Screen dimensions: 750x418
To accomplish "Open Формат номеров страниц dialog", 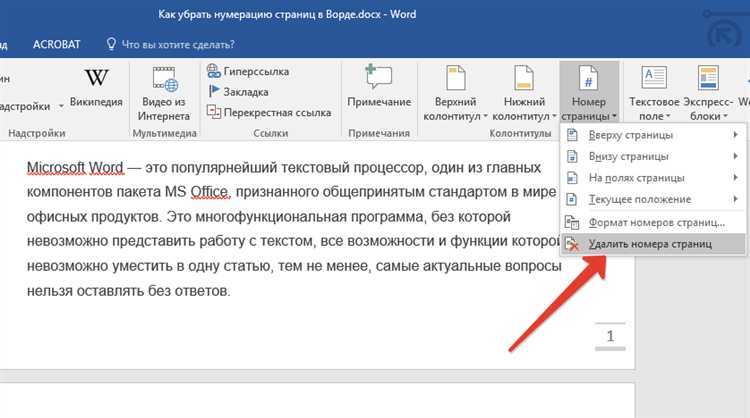I will [x=653, y=222].
